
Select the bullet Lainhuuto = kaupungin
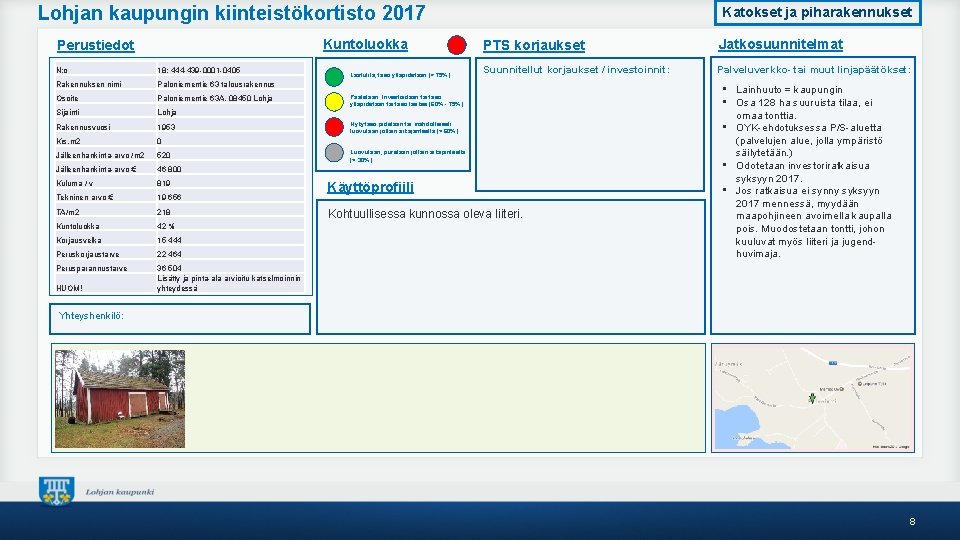(x=789, y=89)
